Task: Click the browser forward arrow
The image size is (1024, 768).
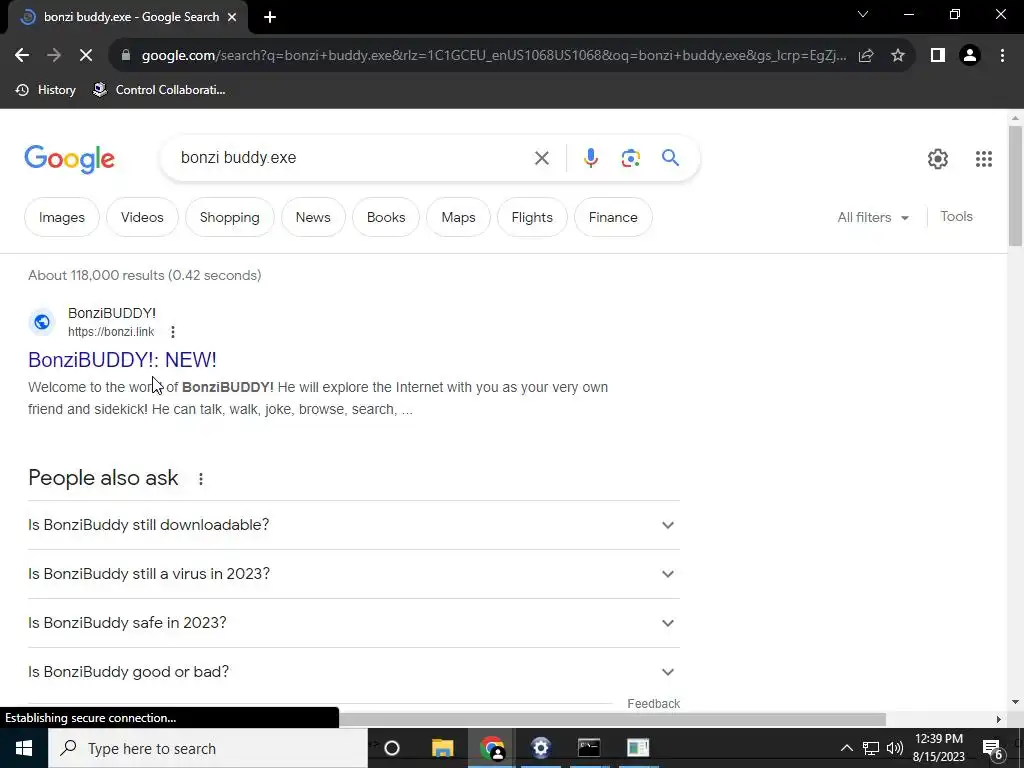Action: tap(54, 56)
